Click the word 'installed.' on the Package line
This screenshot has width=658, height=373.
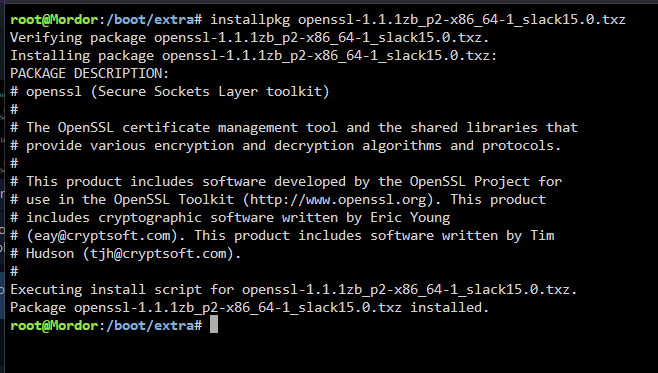pyautogui.click(x=449, y=308)
